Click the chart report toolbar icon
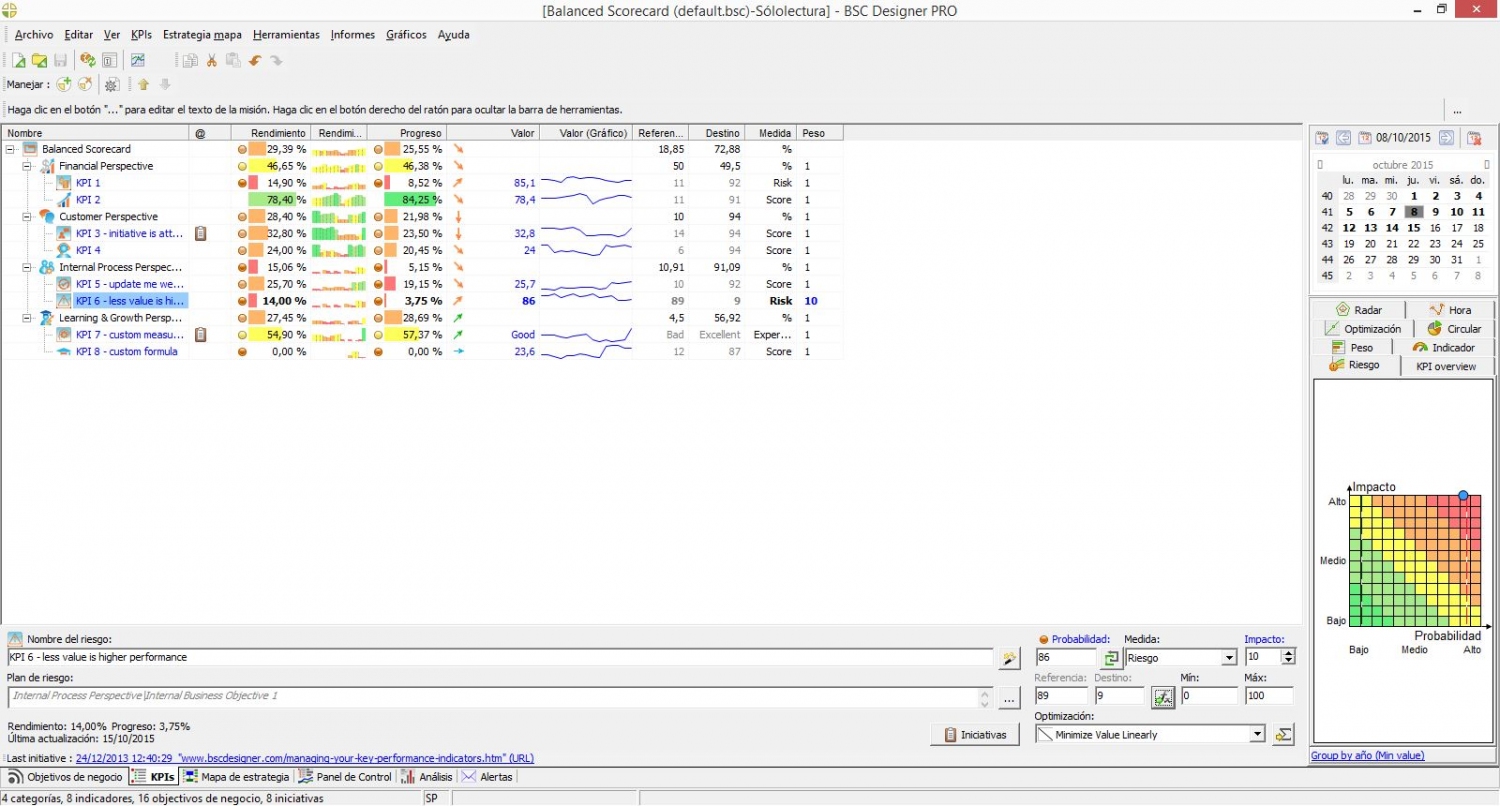 pyautogui.click(x=138, y=61)
